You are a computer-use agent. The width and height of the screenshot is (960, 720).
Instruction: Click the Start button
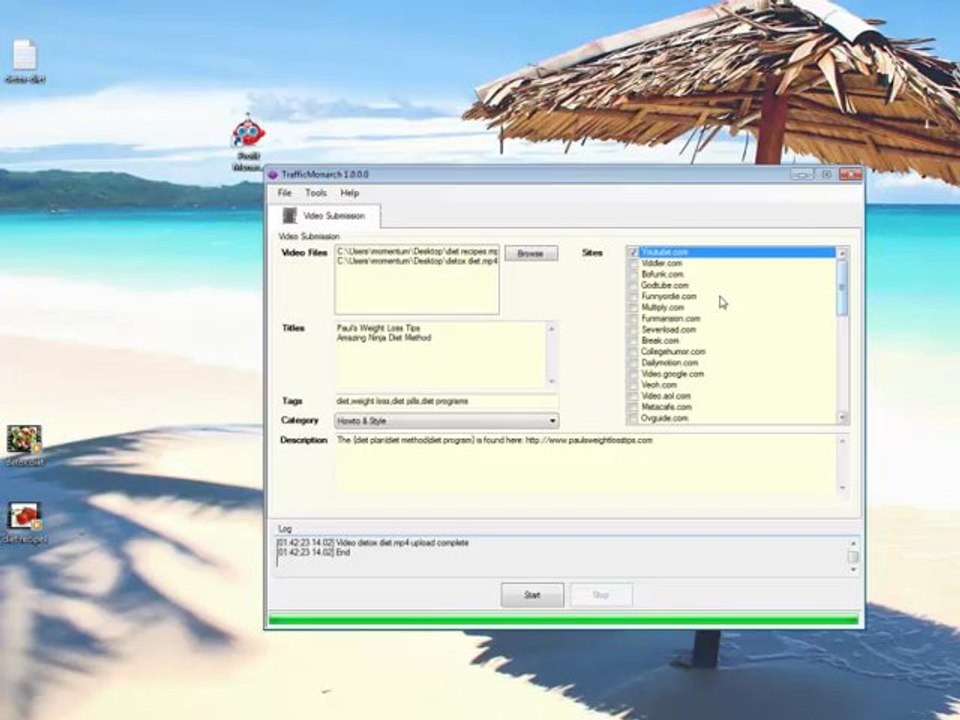(x=532, y=595)
